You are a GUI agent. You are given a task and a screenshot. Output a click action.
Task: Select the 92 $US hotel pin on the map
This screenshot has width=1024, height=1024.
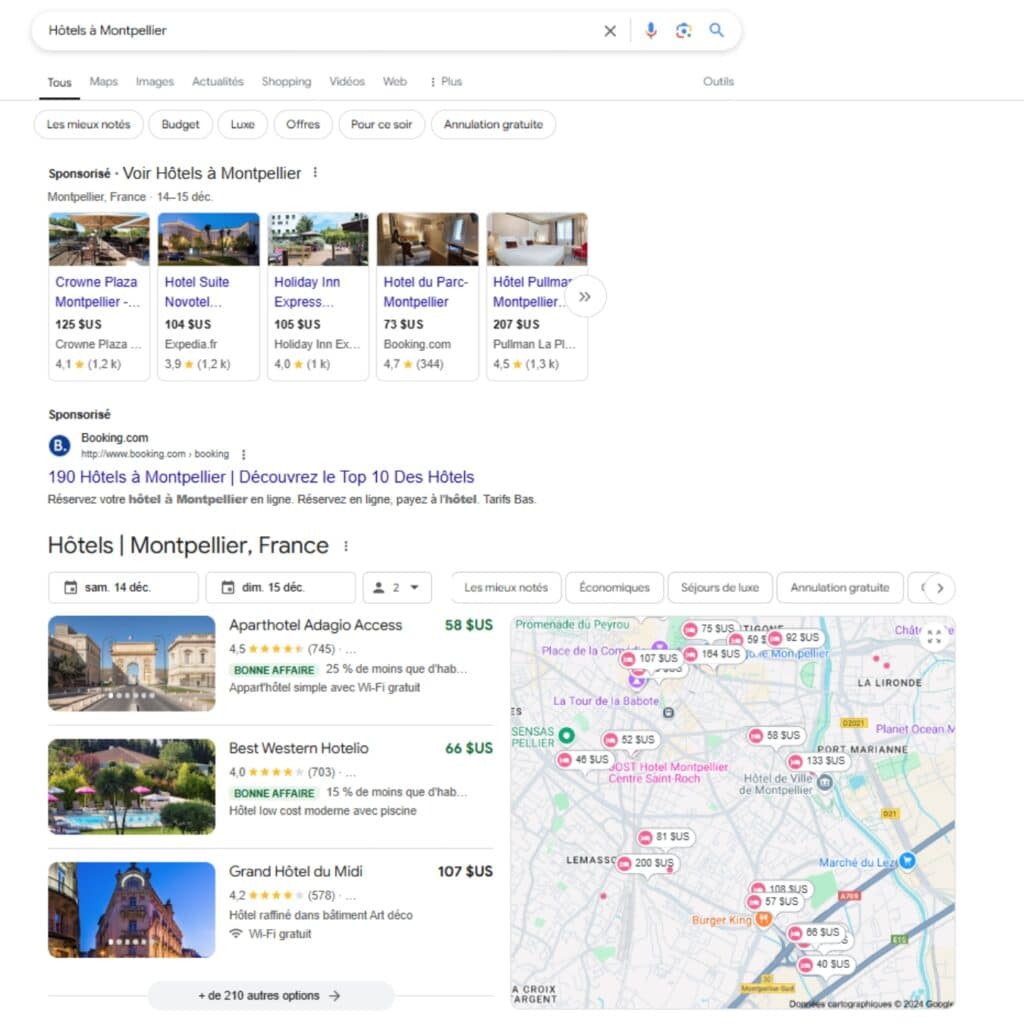pyautogui.click(x=795, y=637)
